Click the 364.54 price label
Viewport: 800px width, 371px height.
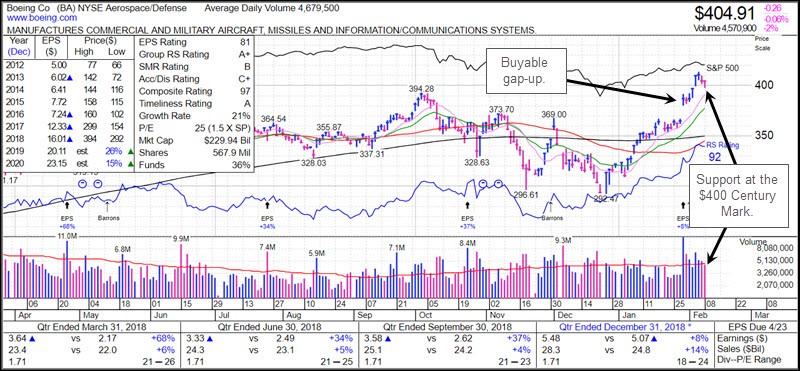[274, 118]
